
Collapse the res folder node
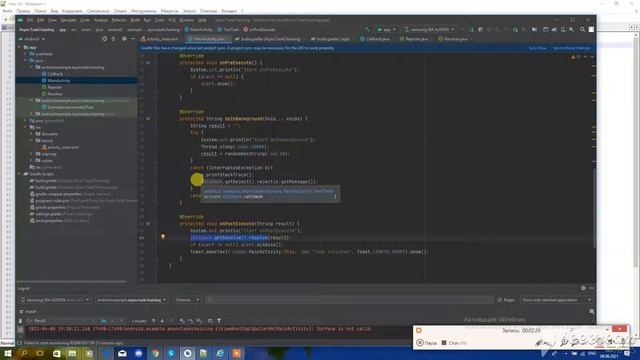[26, 127]
